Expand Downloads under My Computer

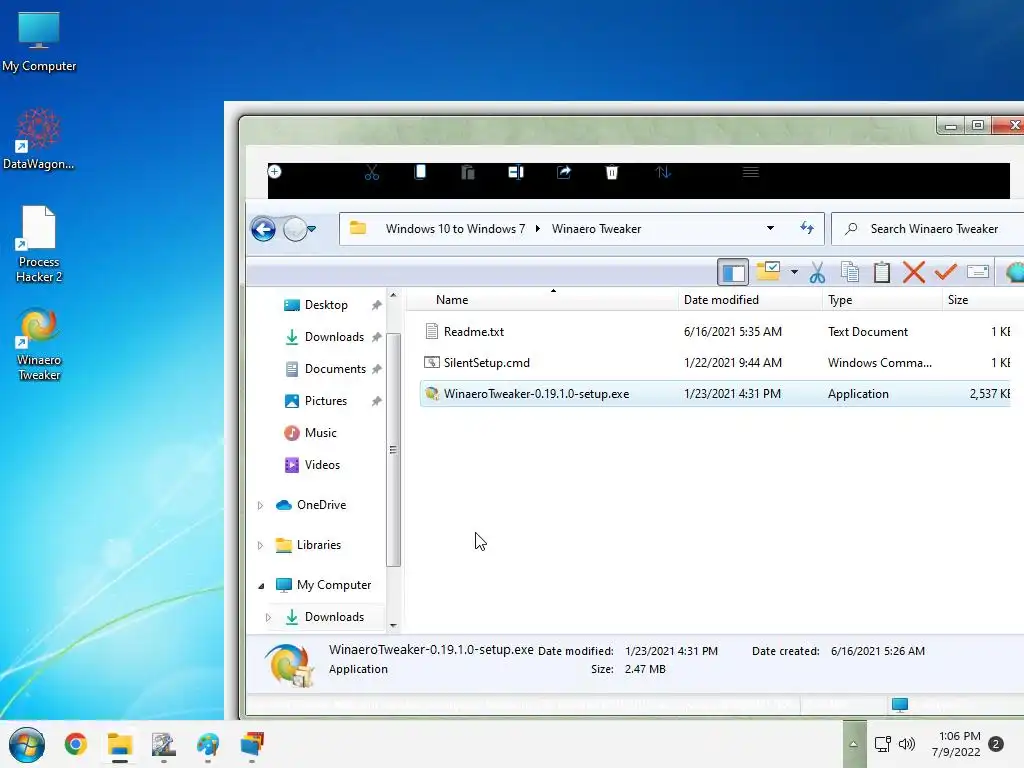click(268, 617)
